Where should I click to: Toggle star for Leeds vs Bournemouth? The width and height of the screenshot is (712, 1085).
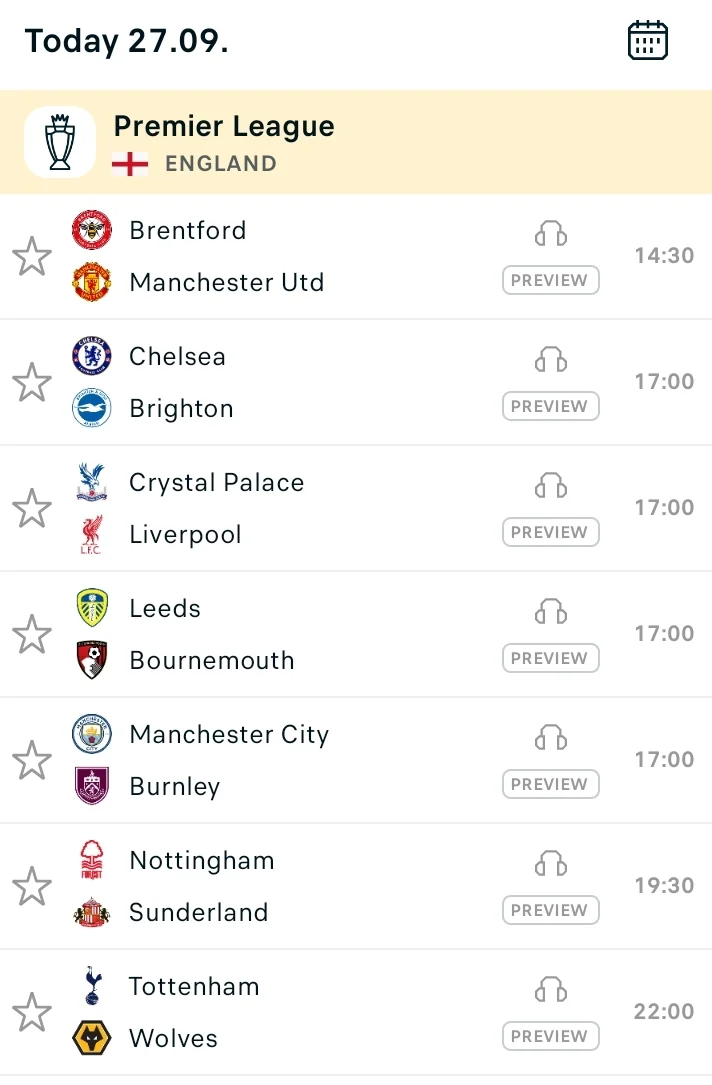pyautogui.click(x=32, y=634)
